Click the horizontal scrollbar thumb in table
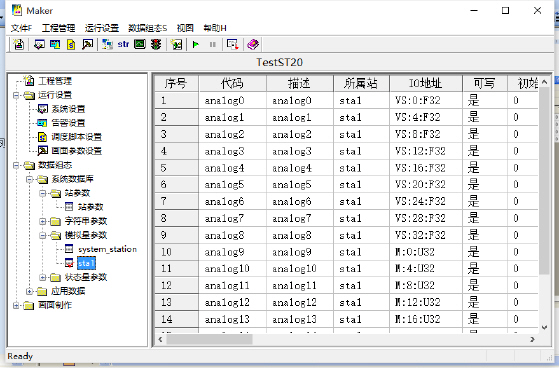 click(x=210, y=339)
